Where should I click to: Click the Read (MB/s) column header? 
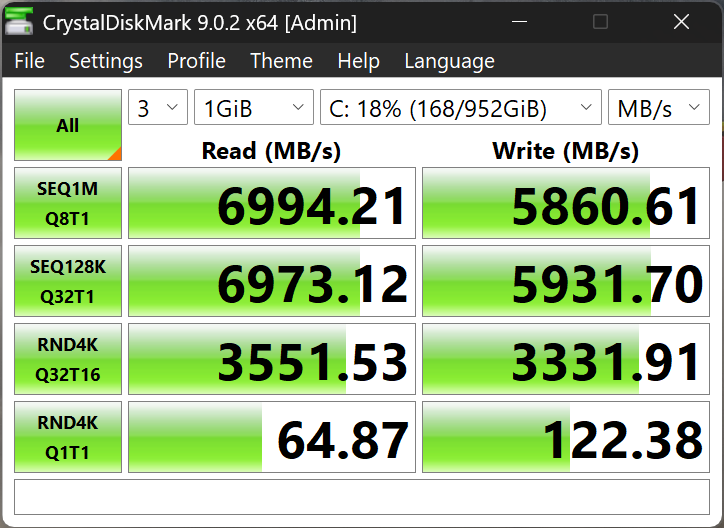[272, 151]
